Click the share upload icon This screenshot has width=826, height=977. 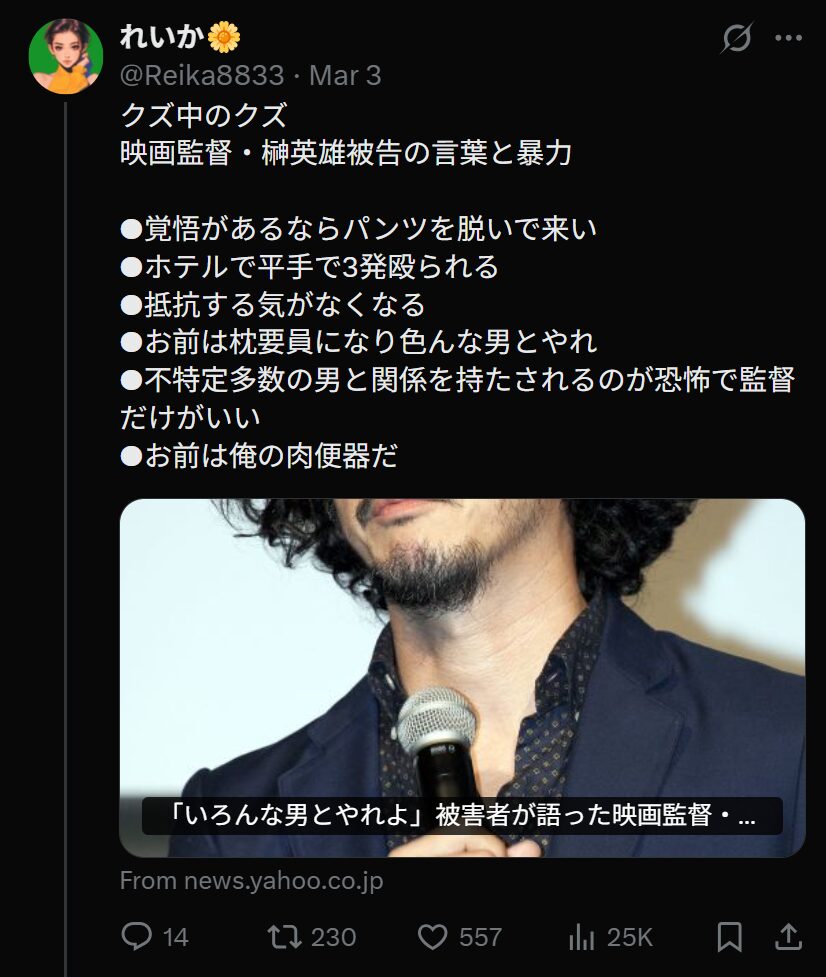click(788, 936)
